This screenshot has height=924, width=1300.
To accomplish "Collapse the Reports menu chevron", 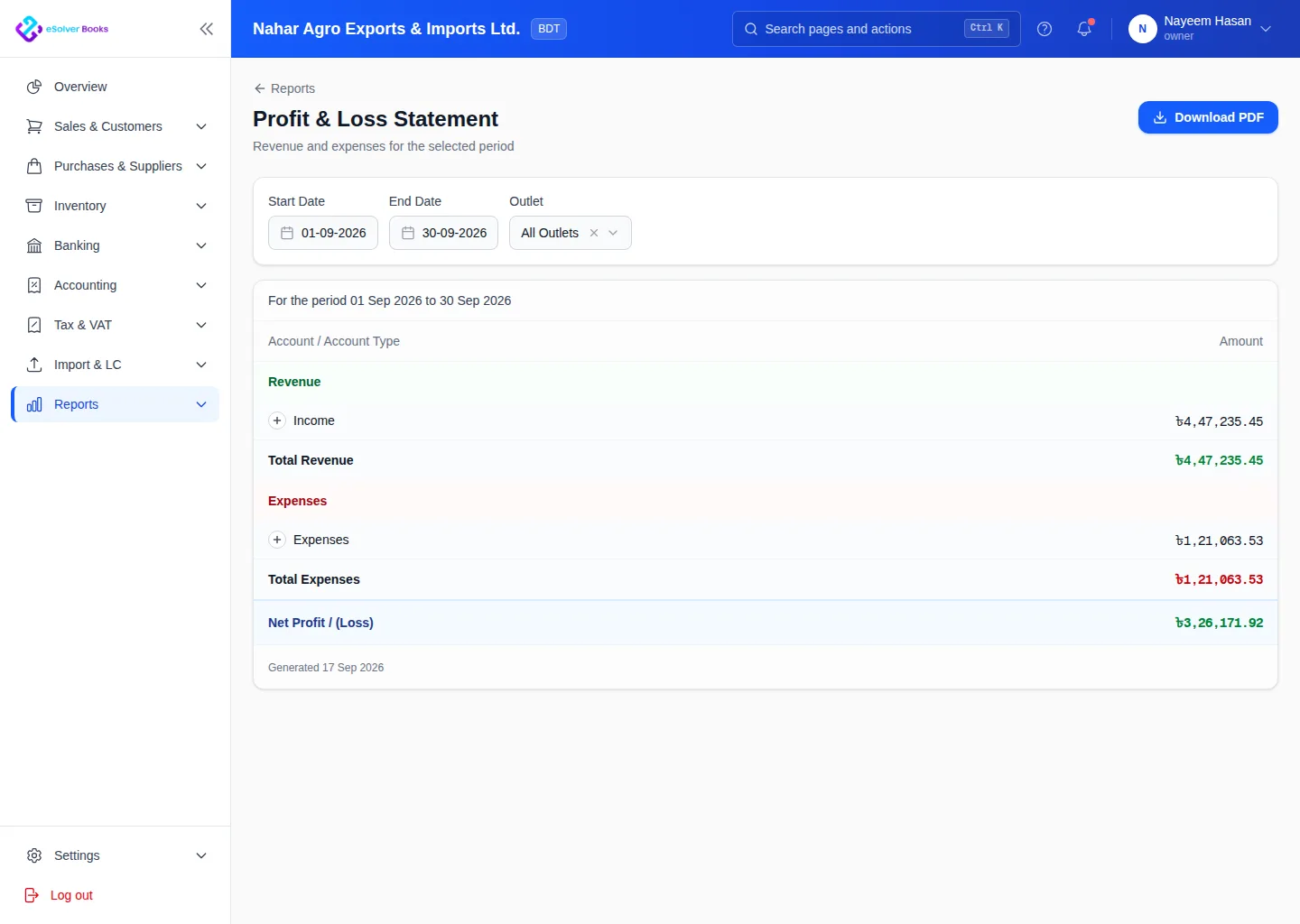I will pos(201,404).
